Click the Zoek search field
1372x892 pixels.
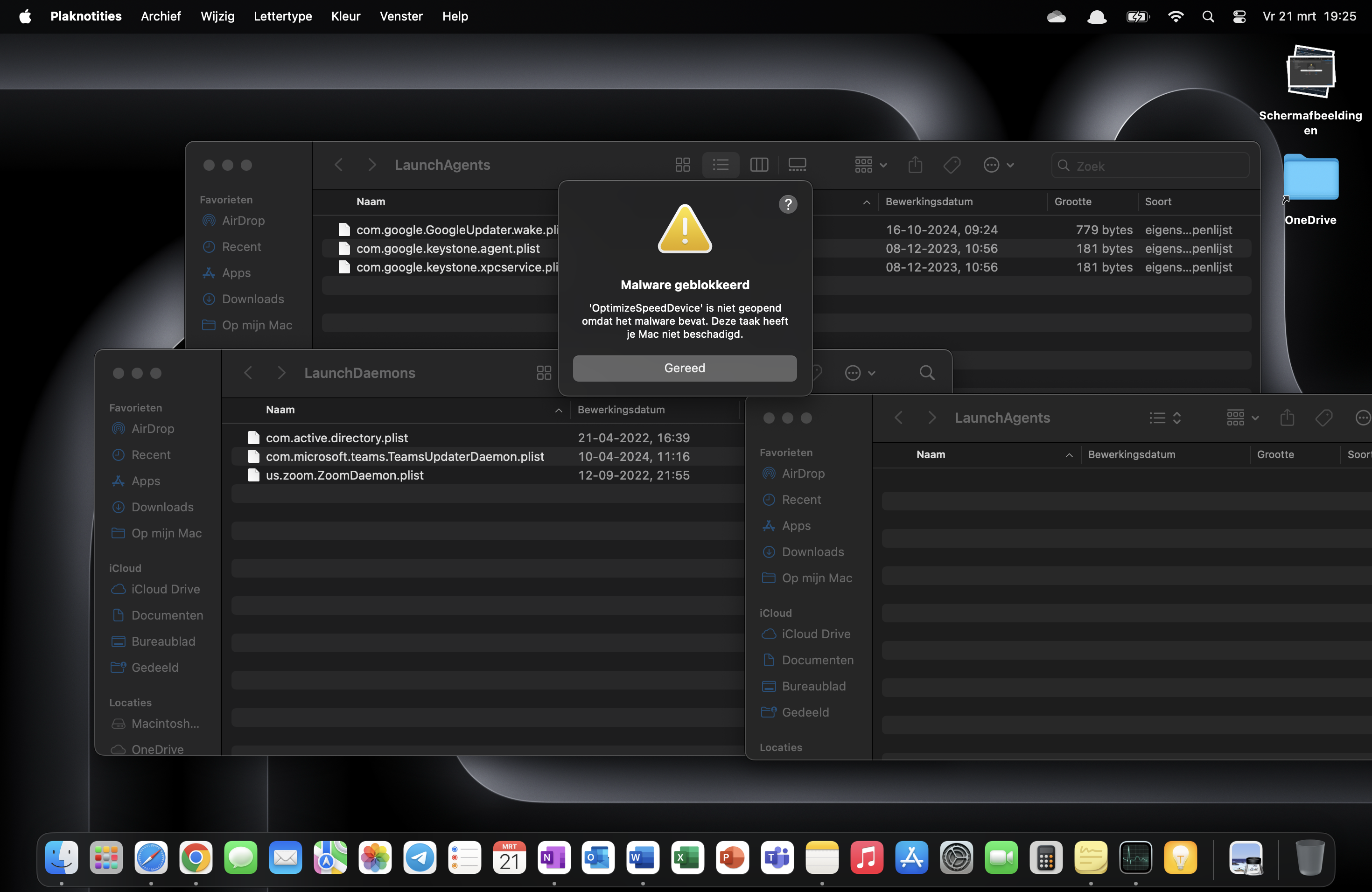1150,166
